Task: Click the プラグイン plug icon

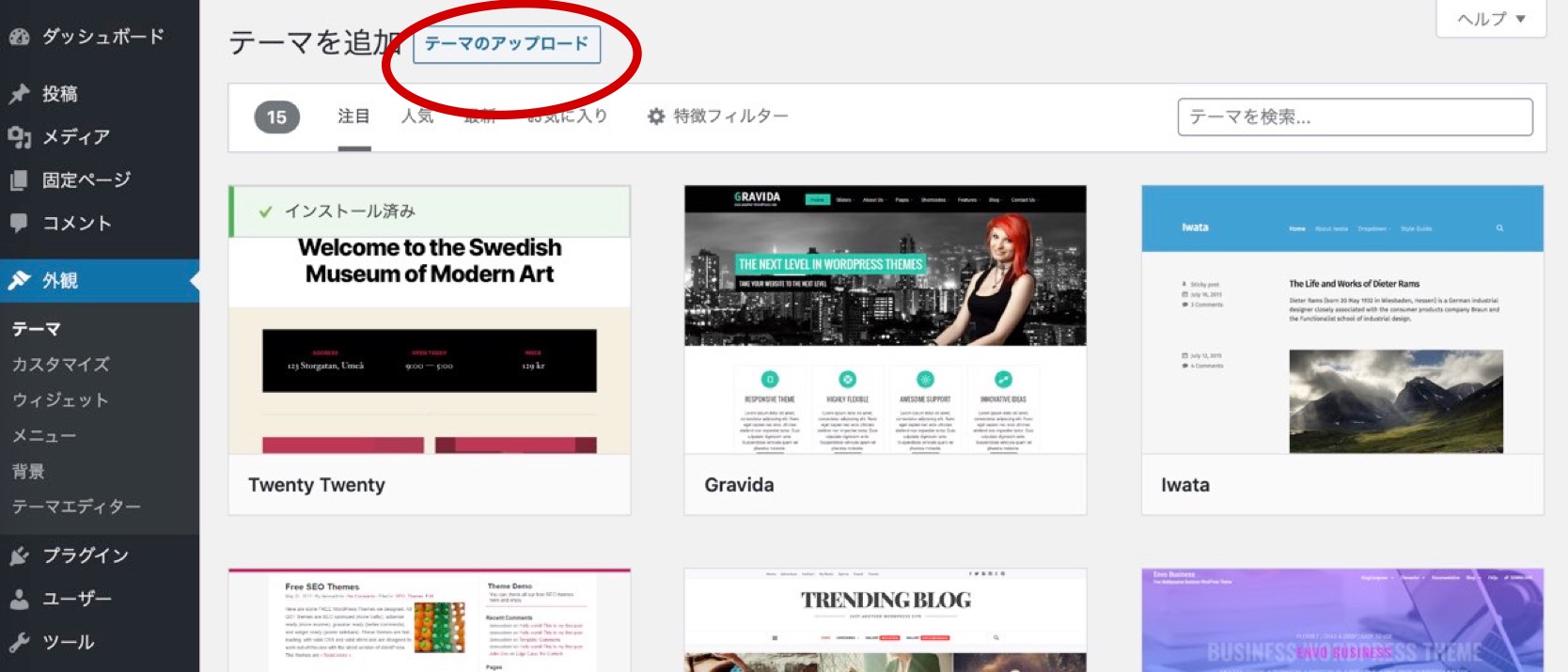Action: click(19, 556)
